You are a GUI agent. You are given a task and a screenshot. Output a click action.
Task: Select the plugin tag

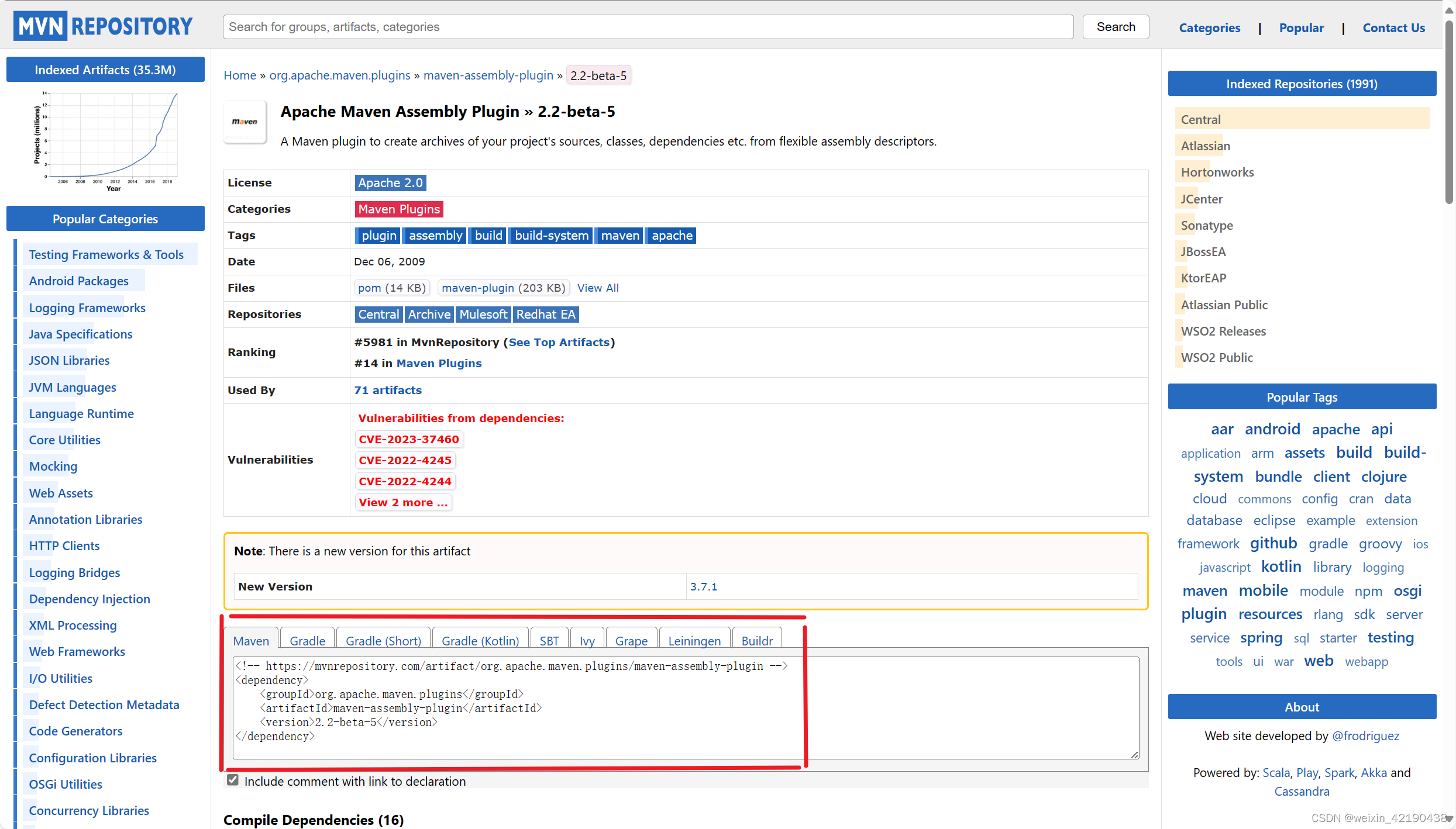(x=378, y=236)
